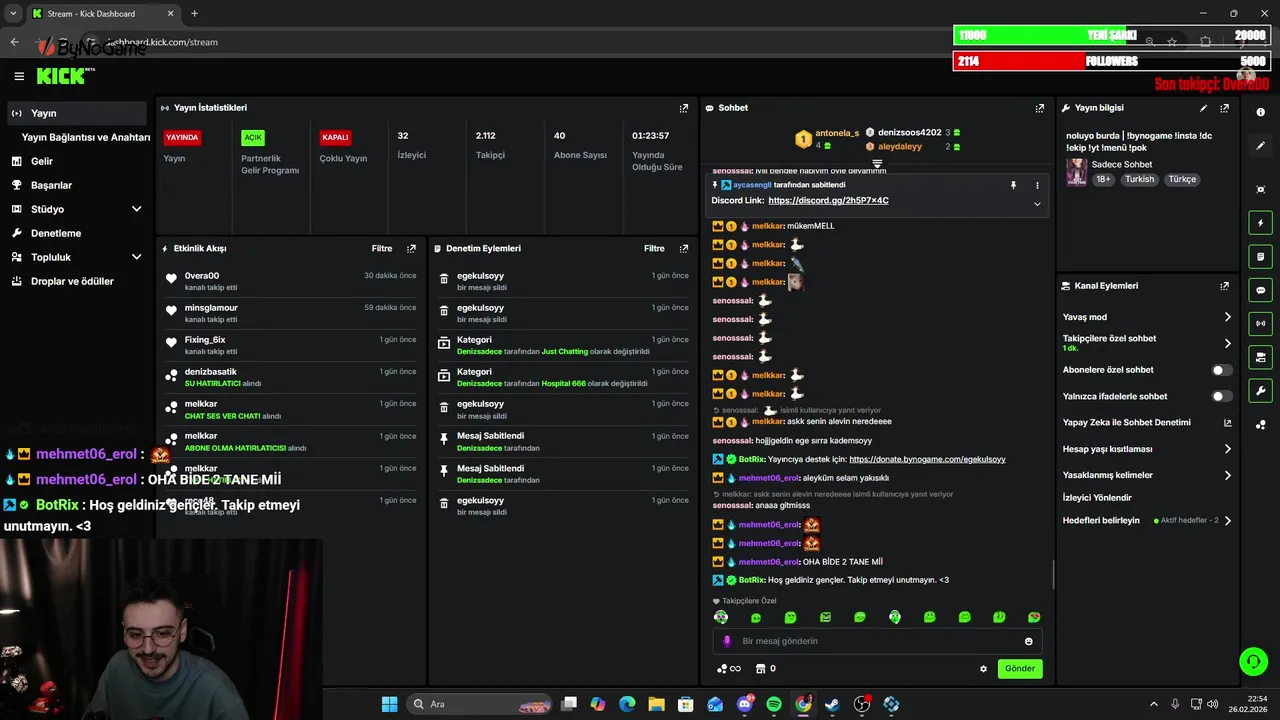Open chat settings gear icon
This screenshot has height=720, width=1280.
[983, 669]
